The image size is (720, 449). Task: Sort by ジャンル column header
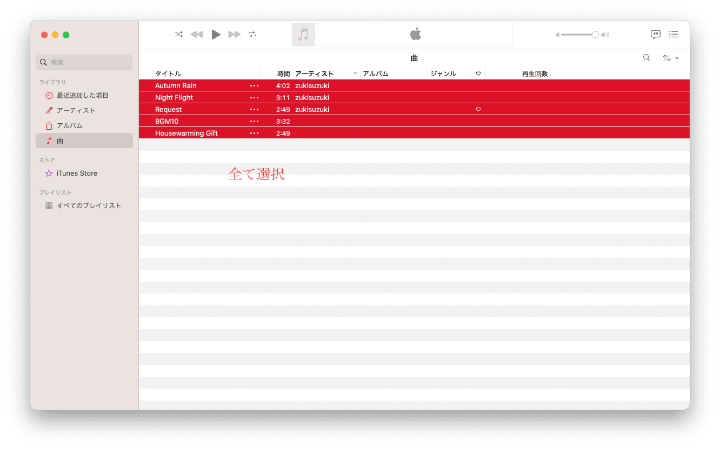click(x=444, y=73)
